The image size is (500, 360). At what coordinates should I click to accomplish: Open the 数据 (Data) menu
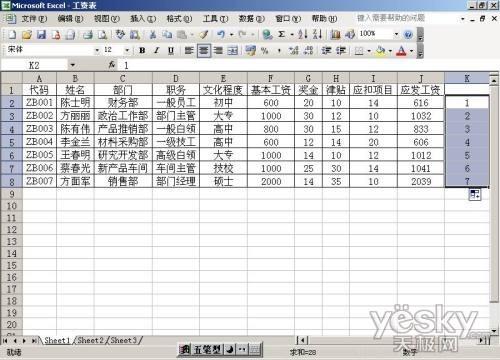click(x=252, y=19)
